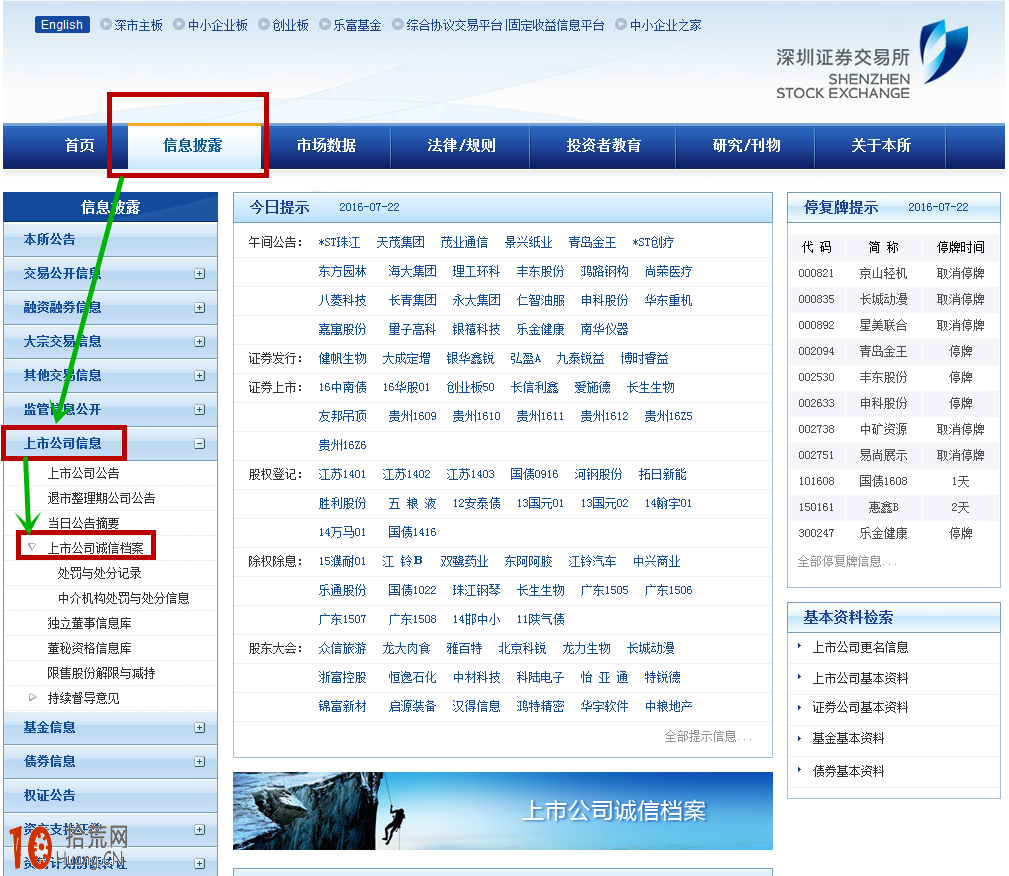Open 上市公司更名信息 search link
The height and width of the screenshot is (876, 1009).
(860, 648)
